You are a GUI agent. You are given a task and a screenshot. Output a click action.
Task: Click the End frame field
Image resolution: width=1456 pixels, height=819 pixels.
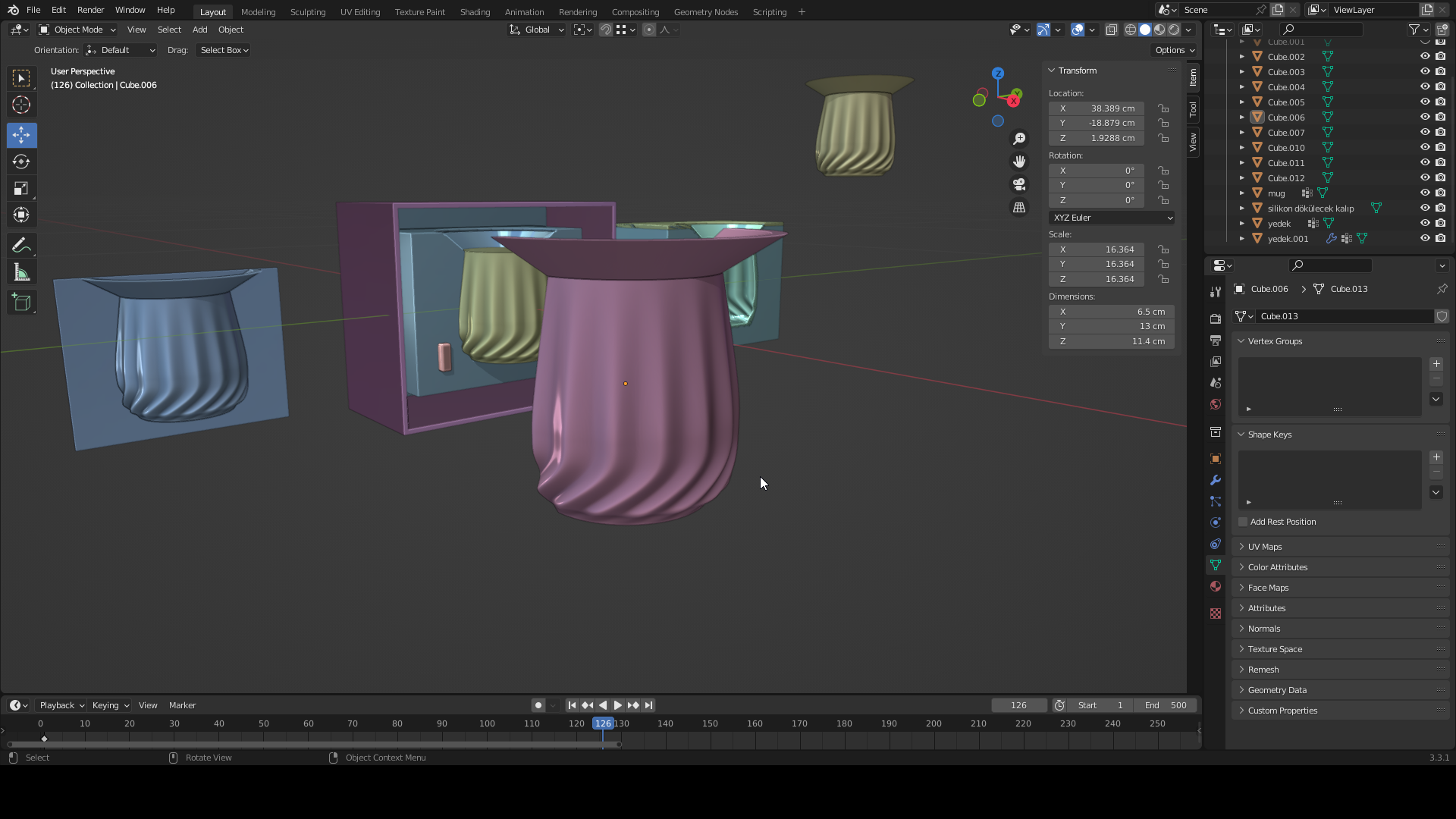[x=1166, y=705]
